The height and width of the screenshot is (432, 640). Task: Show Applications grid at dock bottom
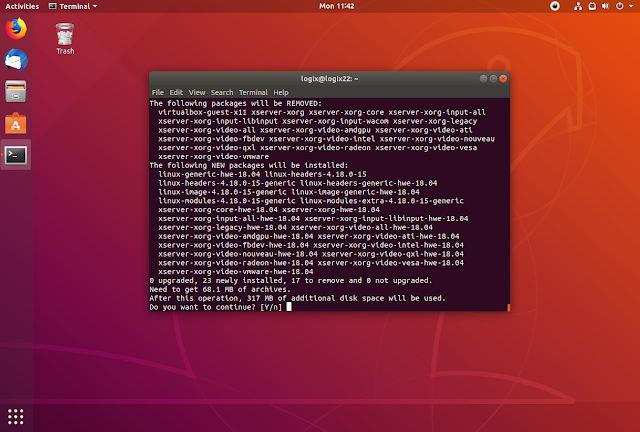coord(17,415)
